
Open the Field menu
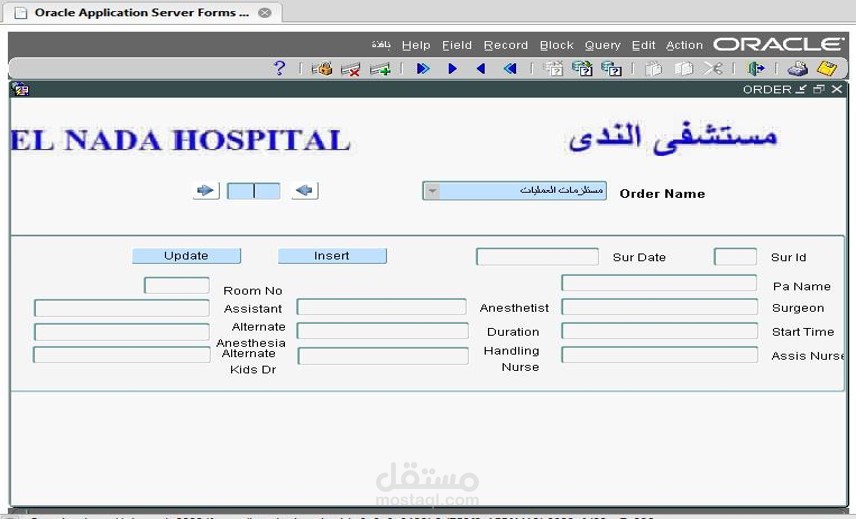(457, 45)
